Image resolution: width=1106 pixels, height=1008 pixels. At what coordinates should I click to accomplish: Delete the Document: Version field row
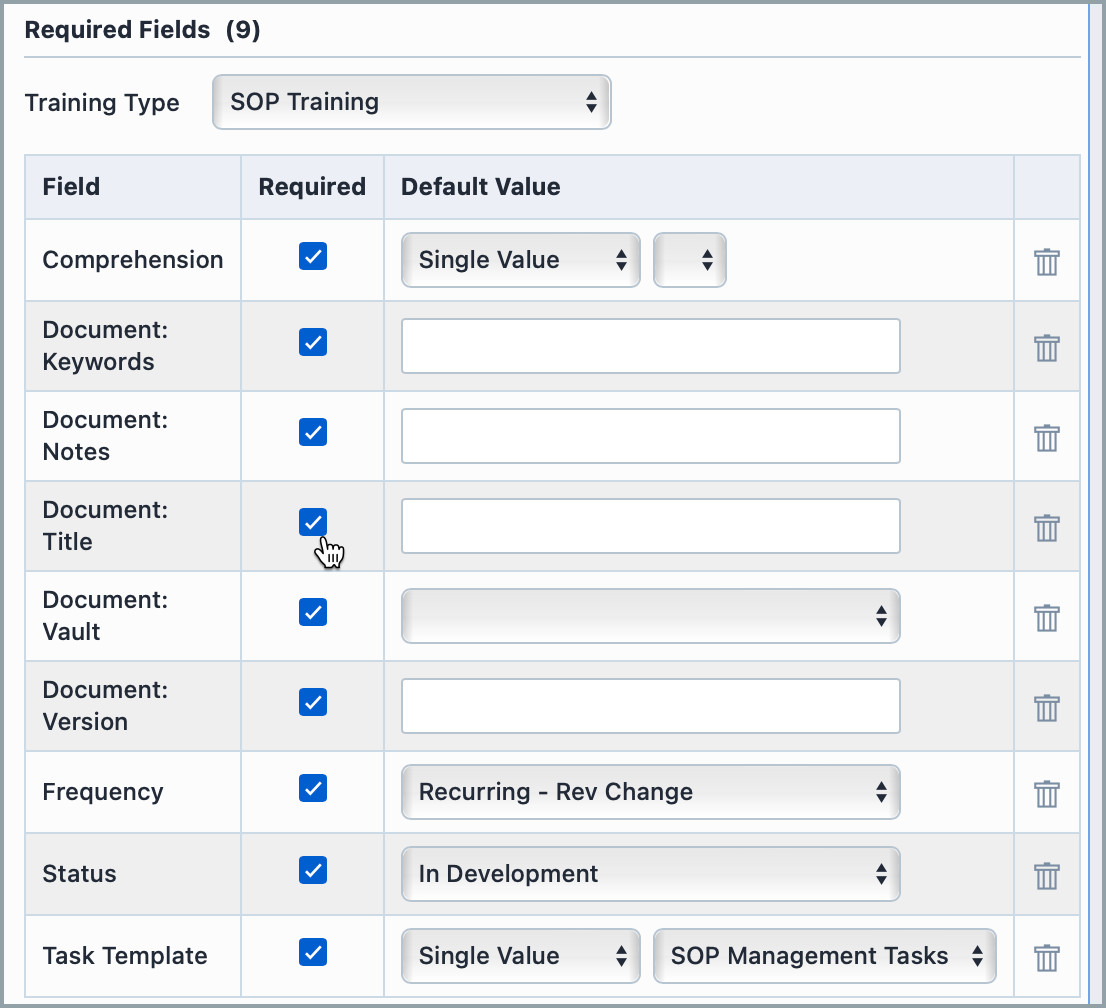[1046, 707]
